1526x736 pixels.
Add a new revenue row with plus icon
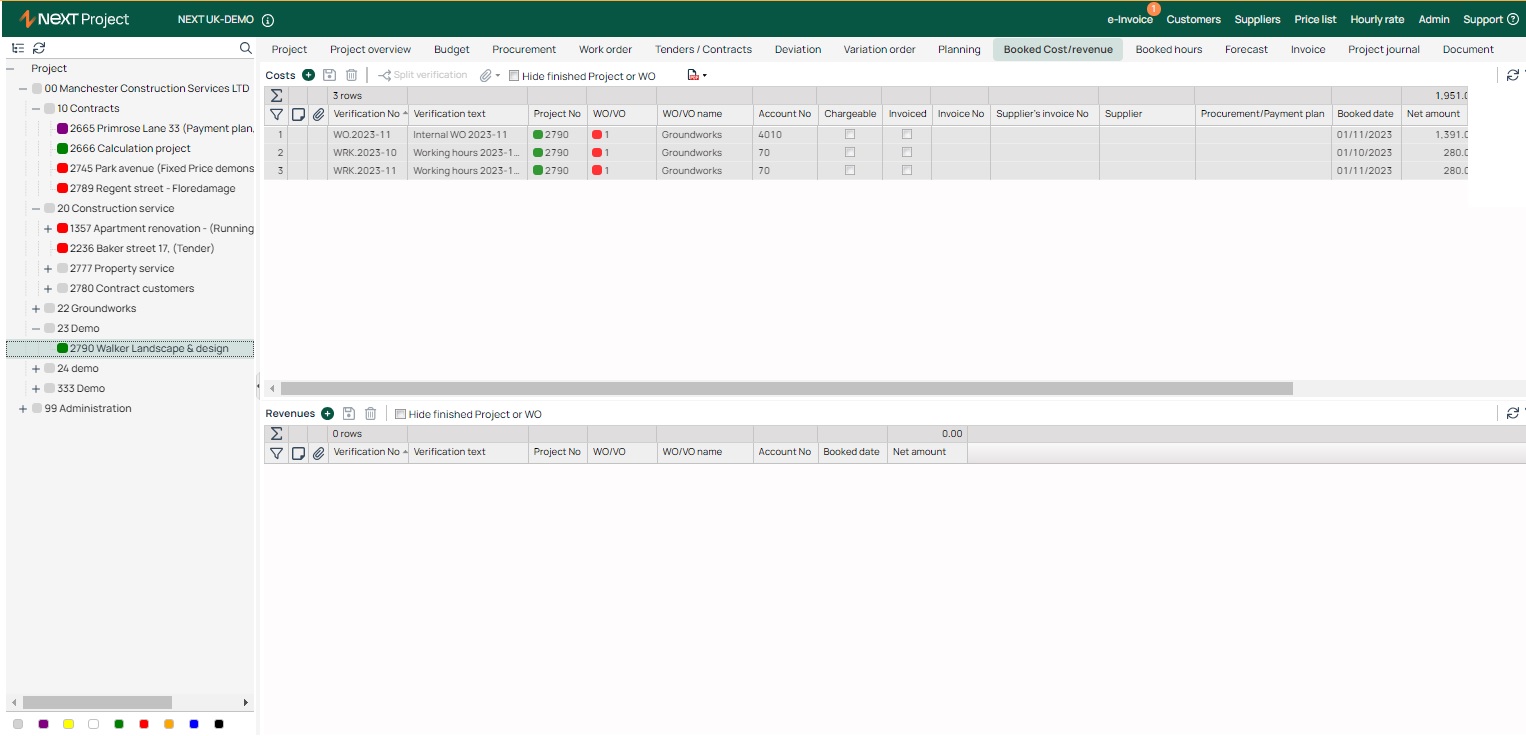click(327, 414)
